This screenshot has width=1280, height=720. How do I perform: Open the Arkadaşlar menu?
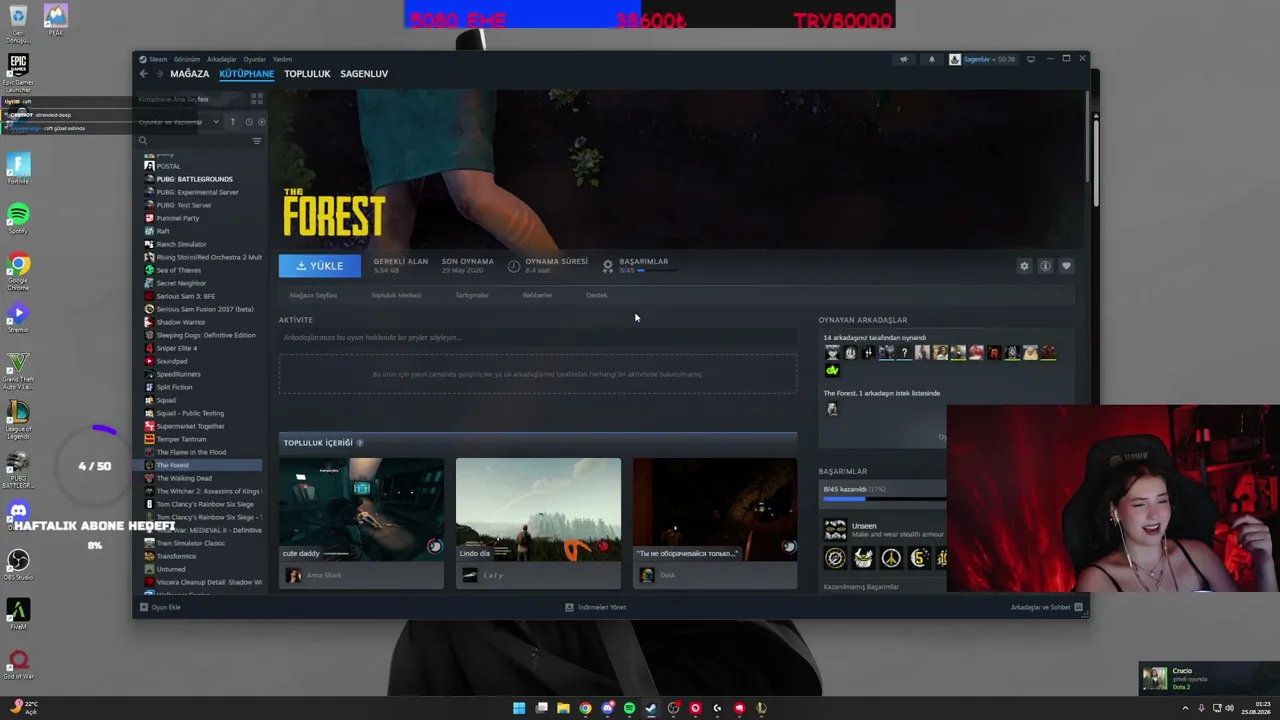(x=222, y=59)
